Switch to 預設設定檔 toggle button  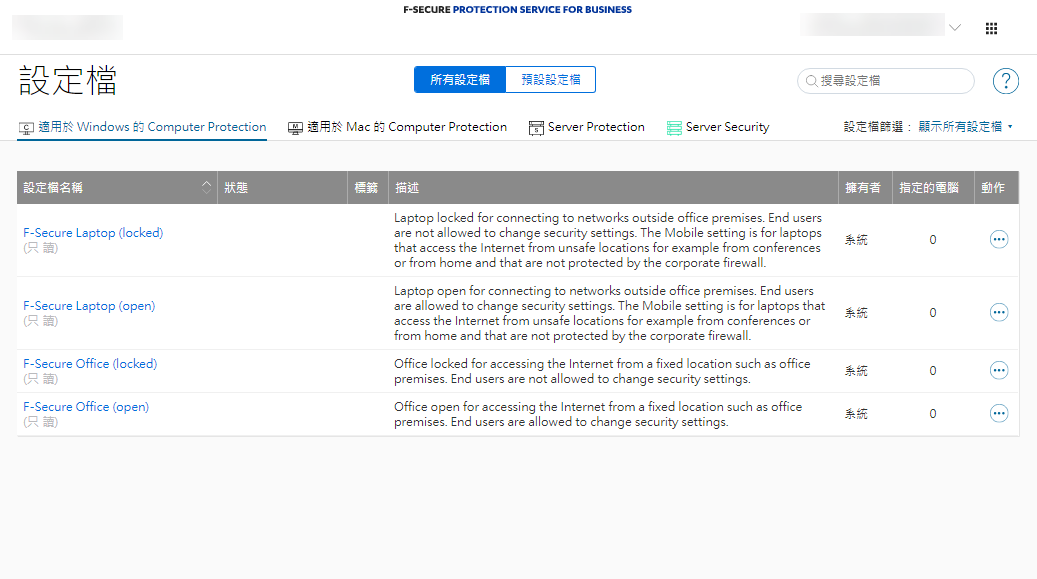click(550, 80)
